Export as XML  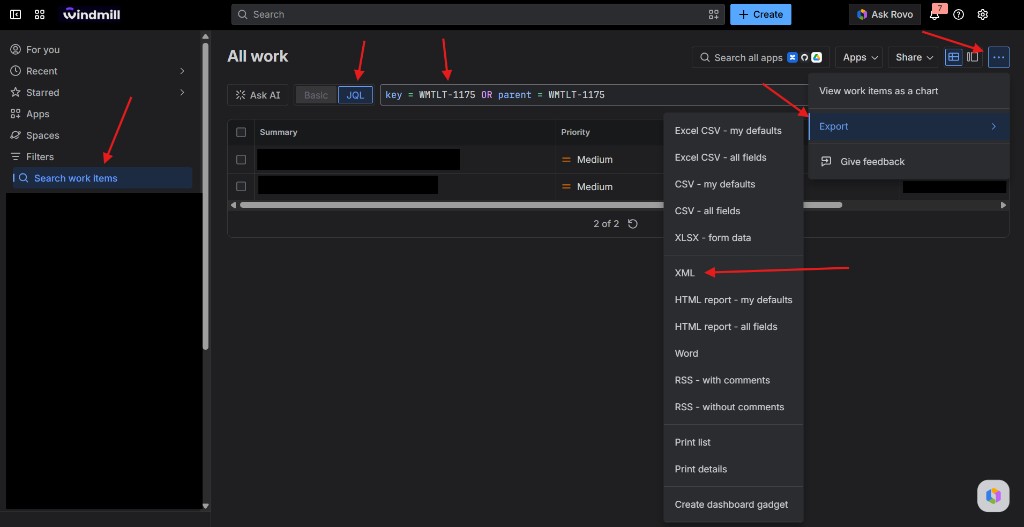point(733,273)
